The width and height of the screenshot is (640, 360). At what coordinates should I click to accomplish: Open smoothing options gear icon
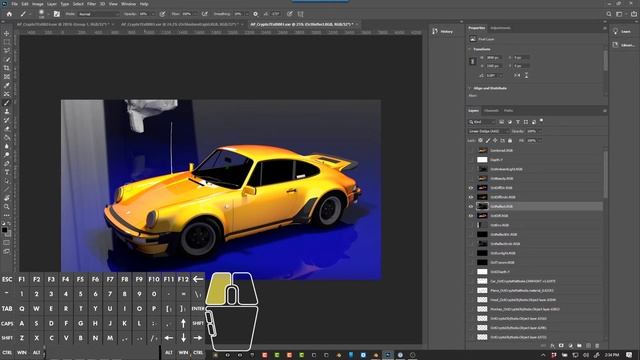coord(256,14)
